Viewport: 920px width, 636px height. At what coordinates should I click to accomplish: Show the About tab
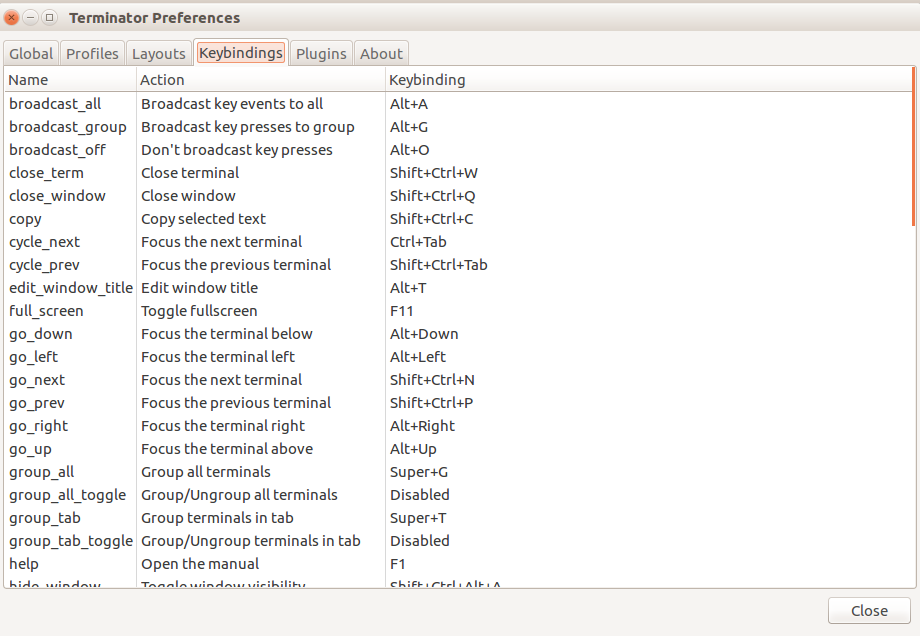pos(381,53)
